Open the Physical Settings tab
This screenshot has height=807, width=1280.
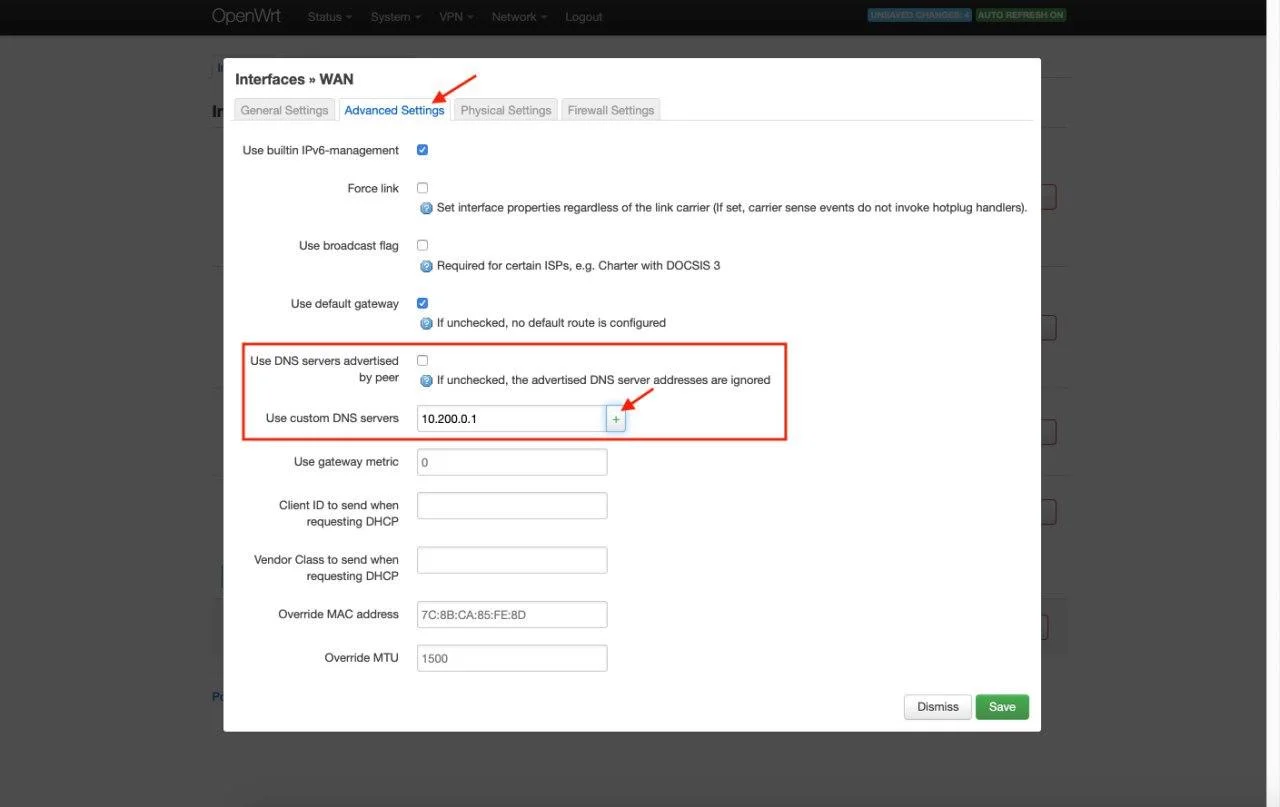pos(505,110)
